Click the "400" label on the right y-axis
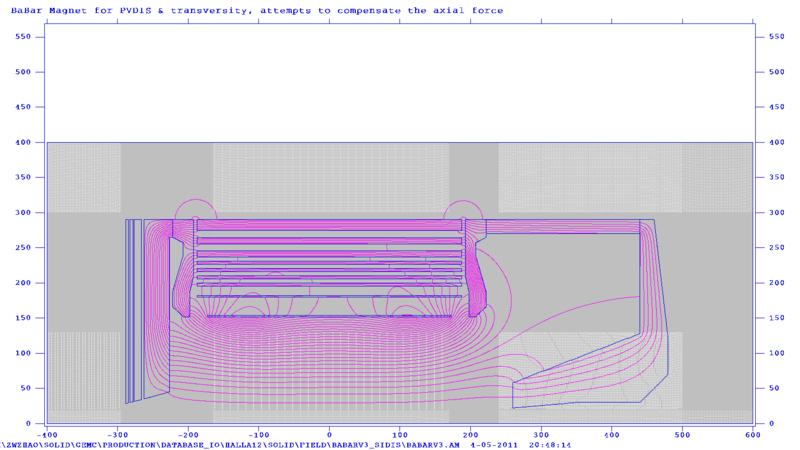800x450 pixels. [x=777, y=142]
